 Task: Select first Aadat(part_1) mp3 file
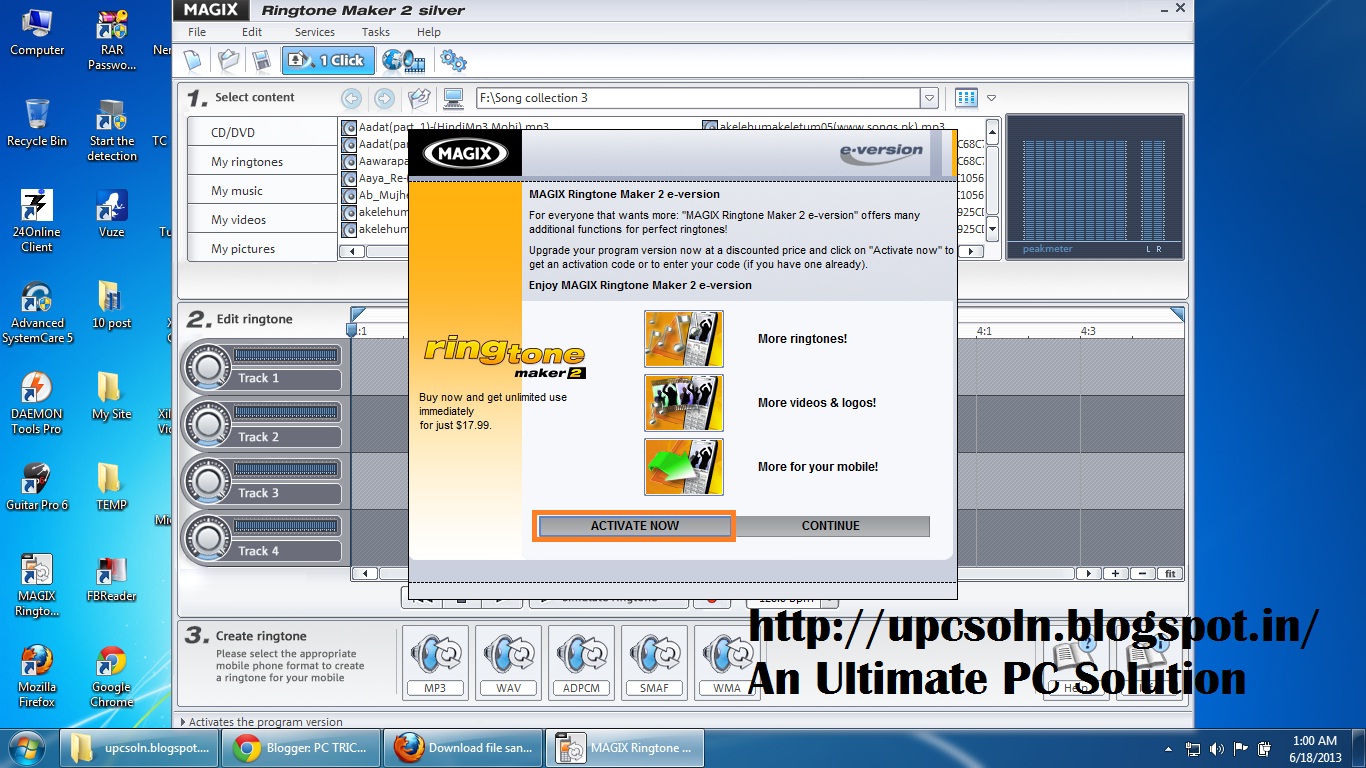[445, 128]
